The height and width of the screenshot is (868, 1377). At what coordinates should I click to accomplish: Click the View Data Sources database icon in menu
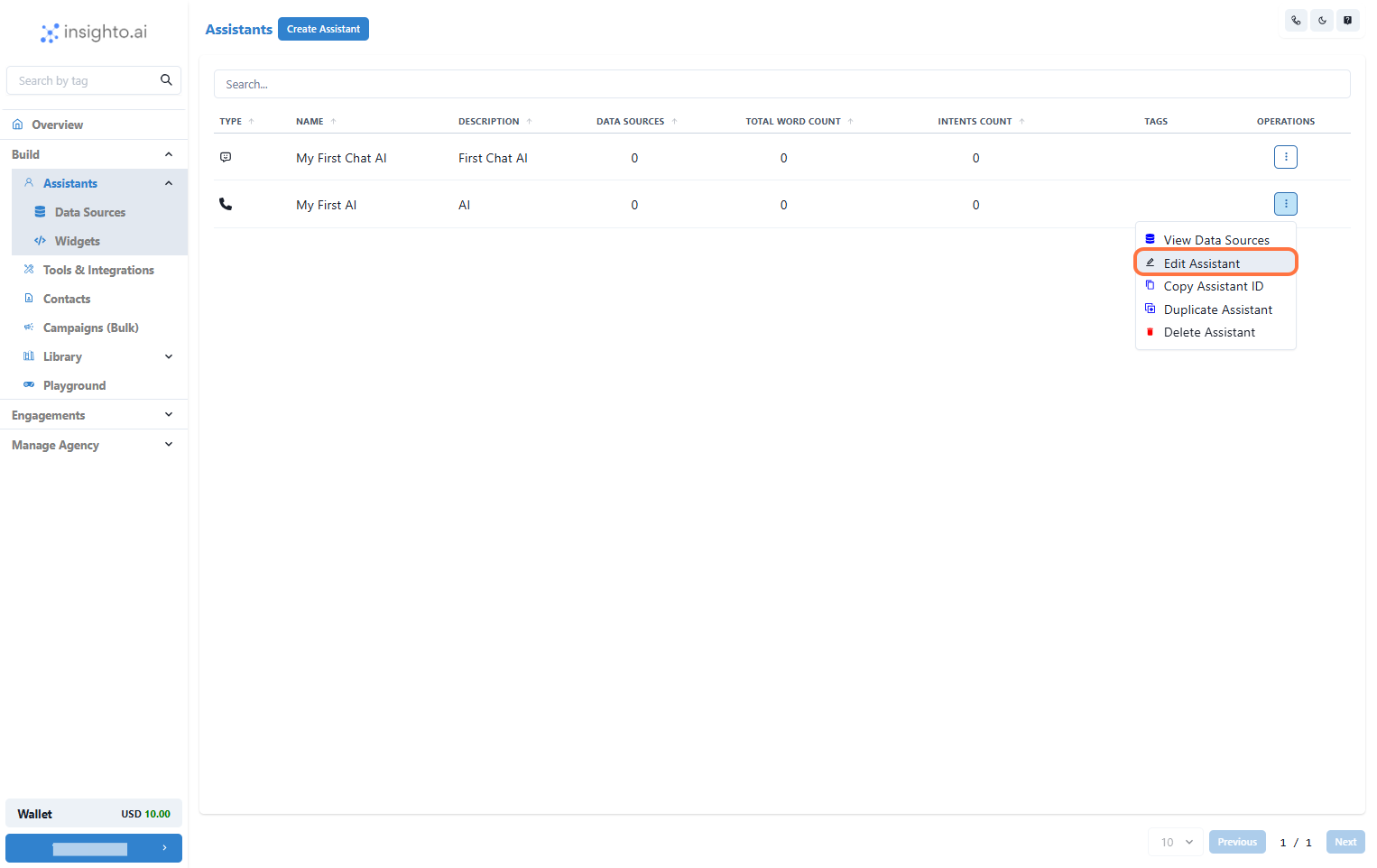pyautogui.click(x=1150, y=239)
